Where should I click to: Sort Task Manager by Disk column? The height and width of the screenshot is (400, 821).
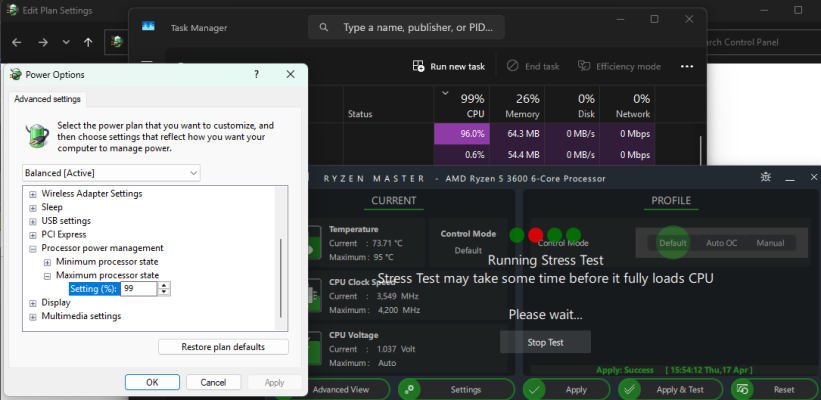pyautogui.click(x=572, y=105)
